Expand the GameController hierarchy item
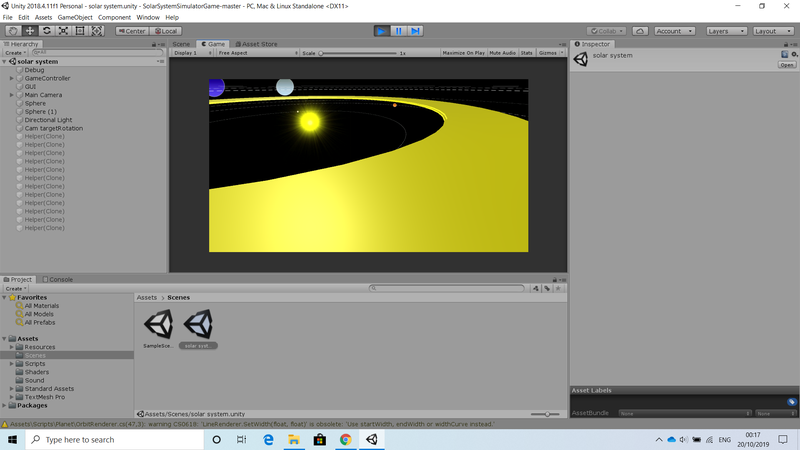Screen dimensions: 800x450 [12, 78]
